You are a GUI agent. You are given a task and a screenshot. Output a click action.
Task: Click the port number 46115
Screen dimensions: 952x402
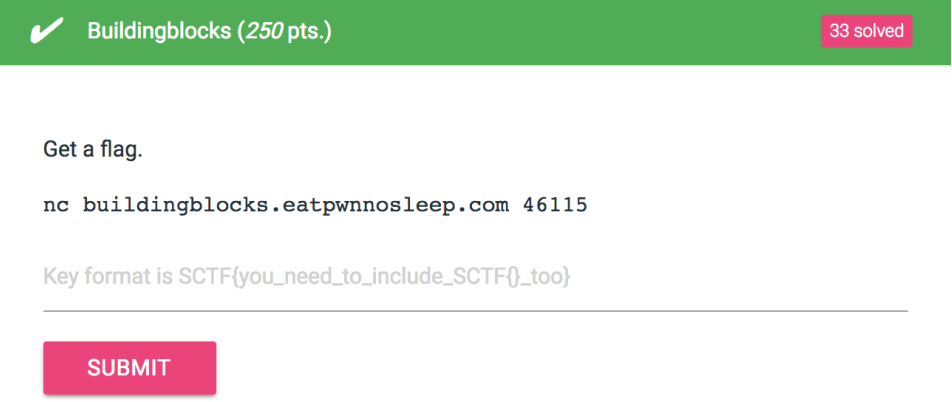[x=555, y=205]
